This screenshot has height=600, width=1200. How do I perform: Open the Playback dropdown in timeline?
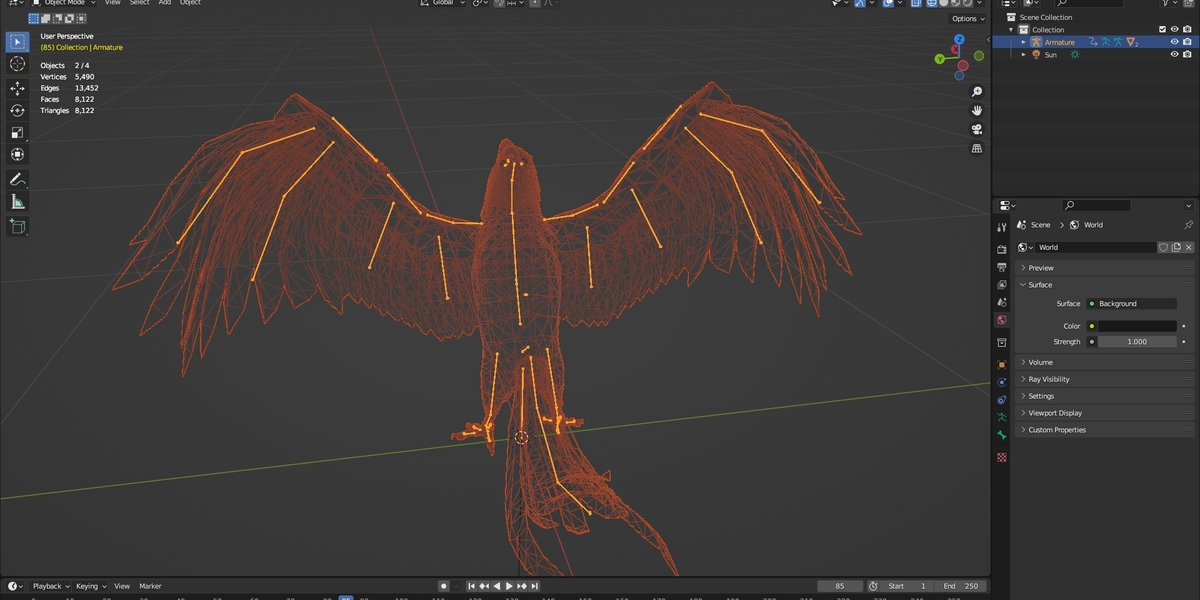click(x=50, y=586)
